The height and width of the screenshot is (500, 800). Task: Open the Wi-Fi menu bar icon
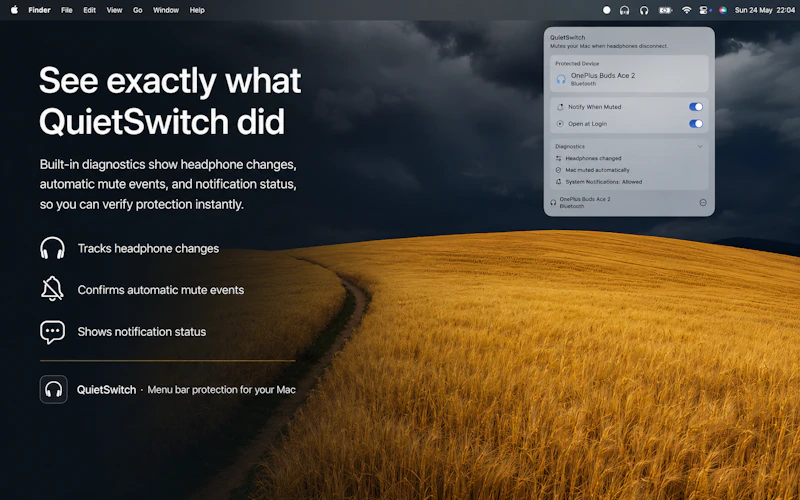click(686, 10)
